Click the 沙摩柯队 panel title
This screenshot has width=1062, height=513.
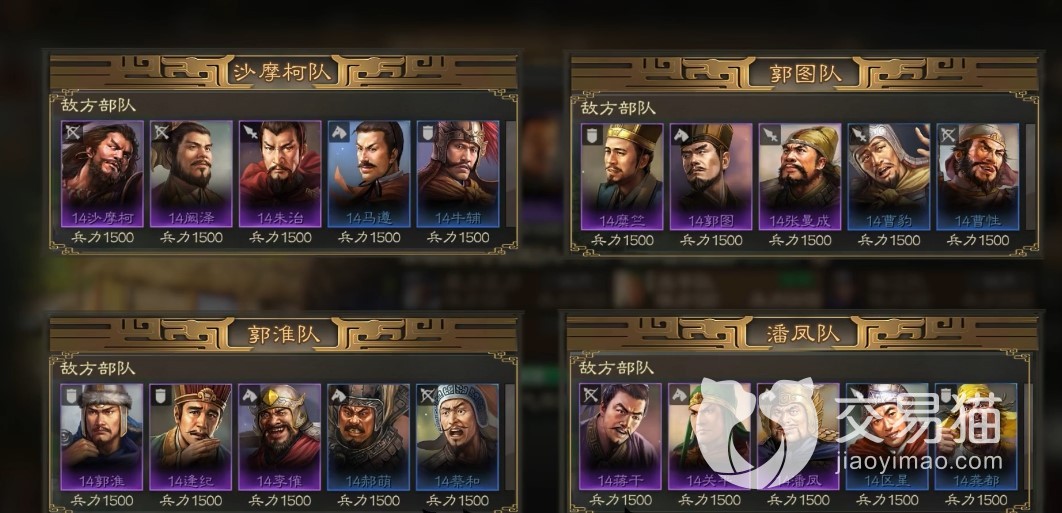[x=282, y=72]
